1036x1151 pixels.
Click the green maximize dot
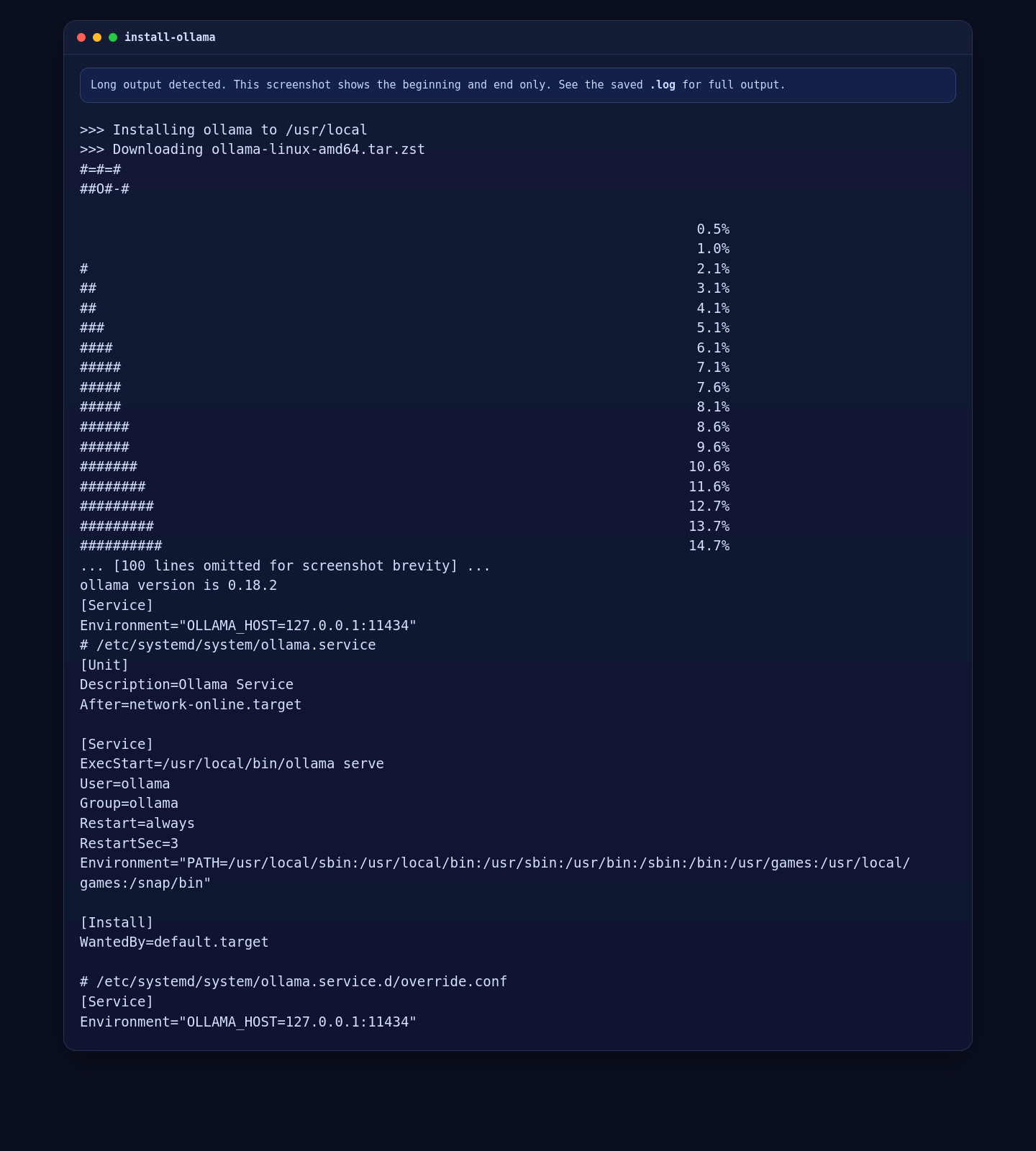pyautogui.click(x=113, y=37)
